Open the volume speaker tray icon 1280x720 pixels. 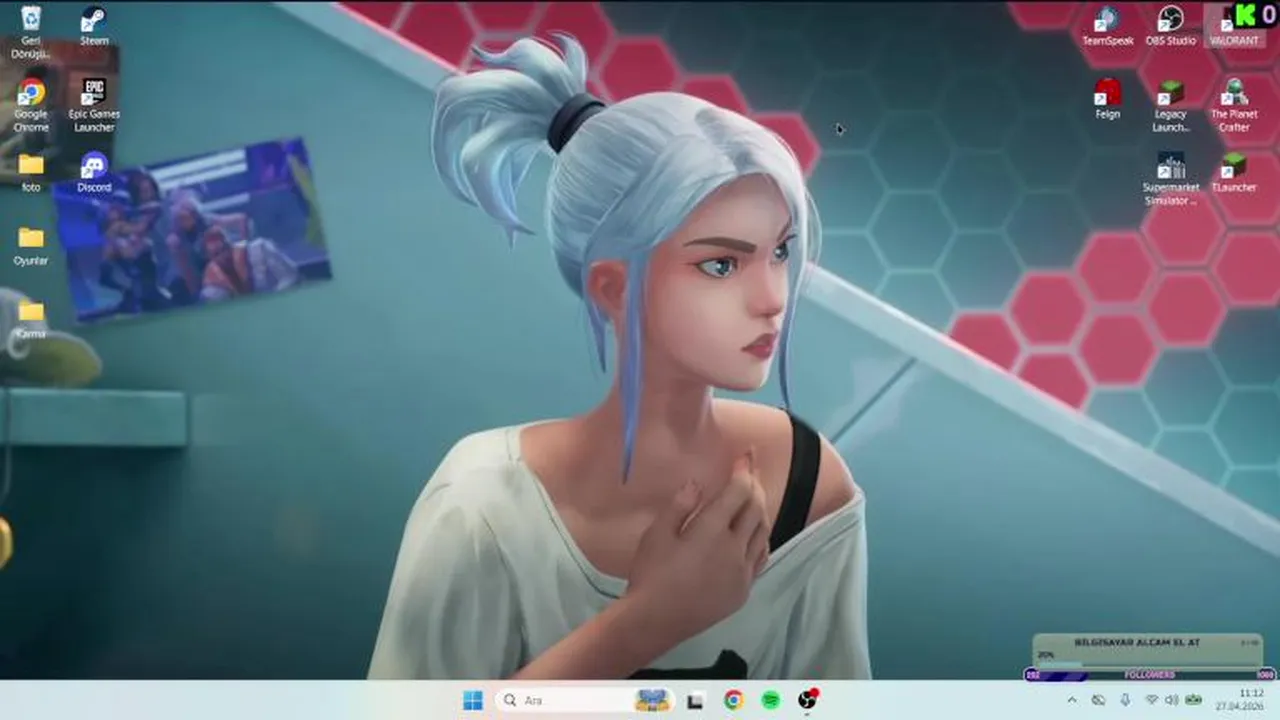(1170, 700)
